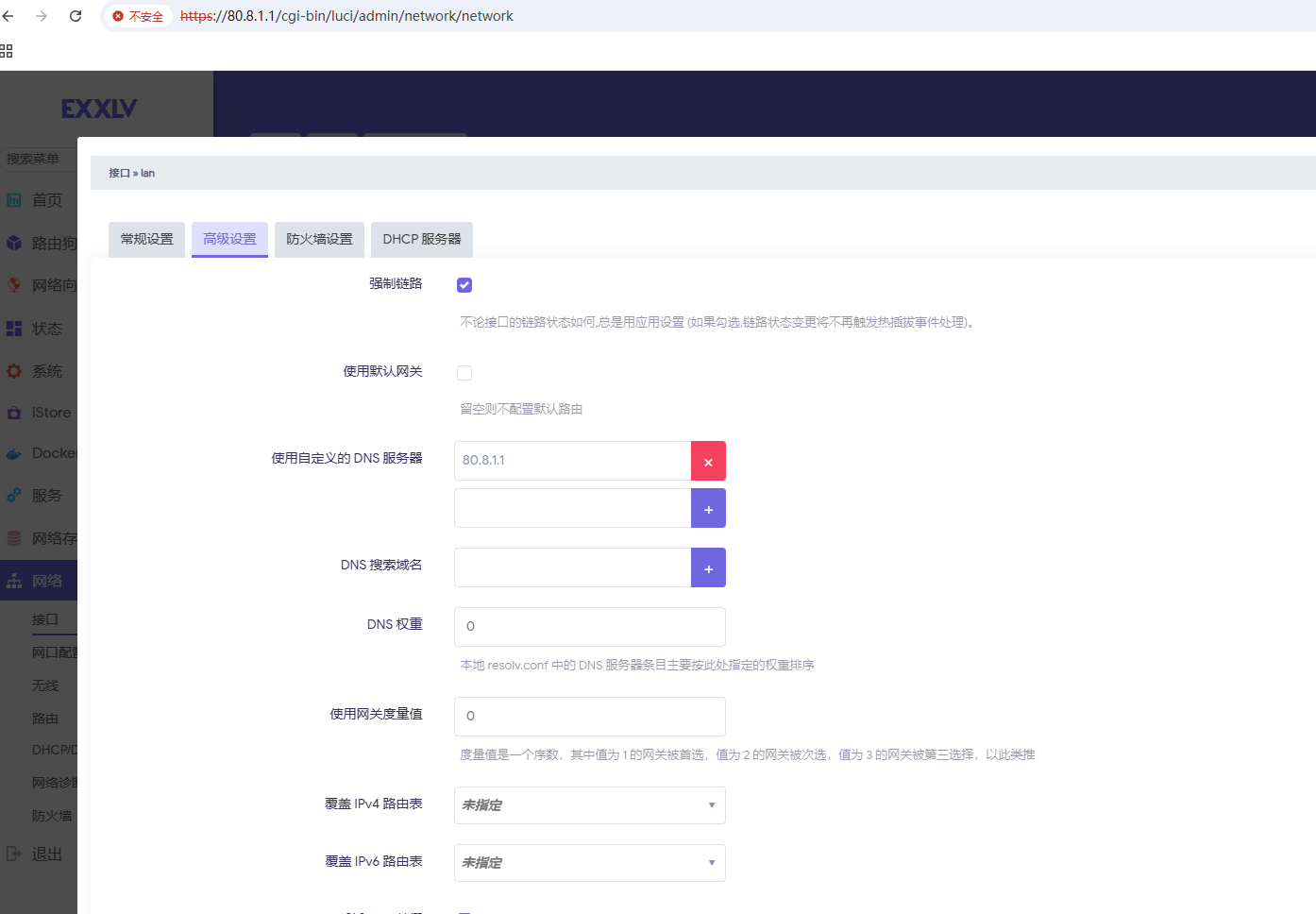
Task: Click the DNS 权重 input field
Action: click(589, 627)
